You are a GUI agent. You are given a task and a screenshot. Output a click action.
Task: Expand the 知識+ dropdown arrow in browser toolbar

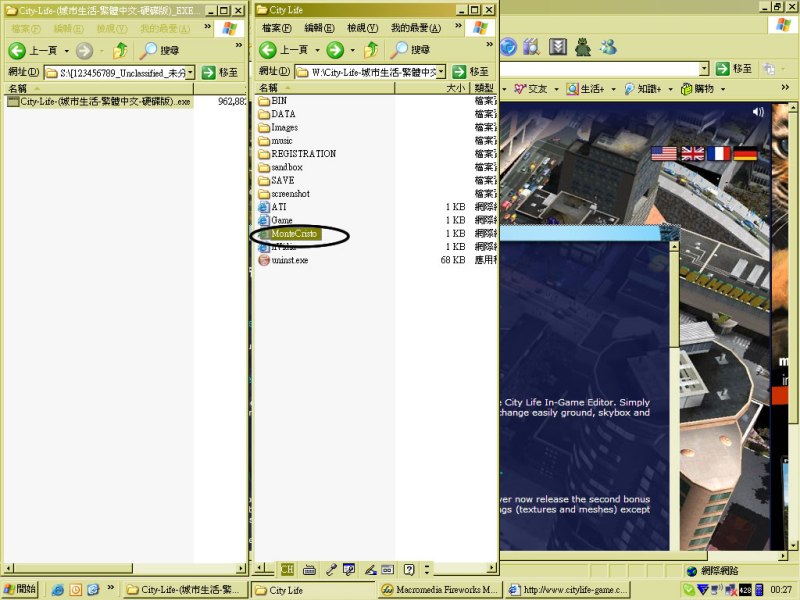[x=670, y=89]
